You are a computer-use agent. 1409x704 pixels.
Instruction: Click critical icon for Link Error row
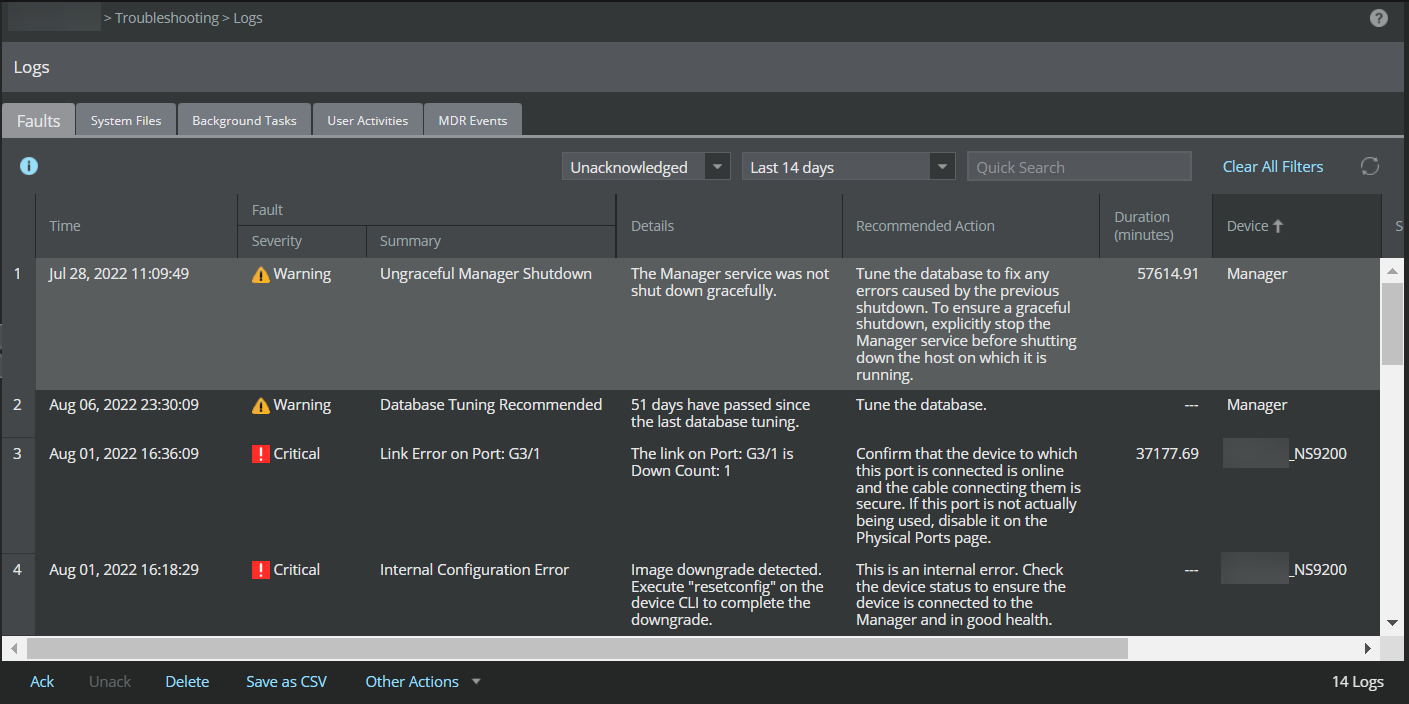point(261,454)
